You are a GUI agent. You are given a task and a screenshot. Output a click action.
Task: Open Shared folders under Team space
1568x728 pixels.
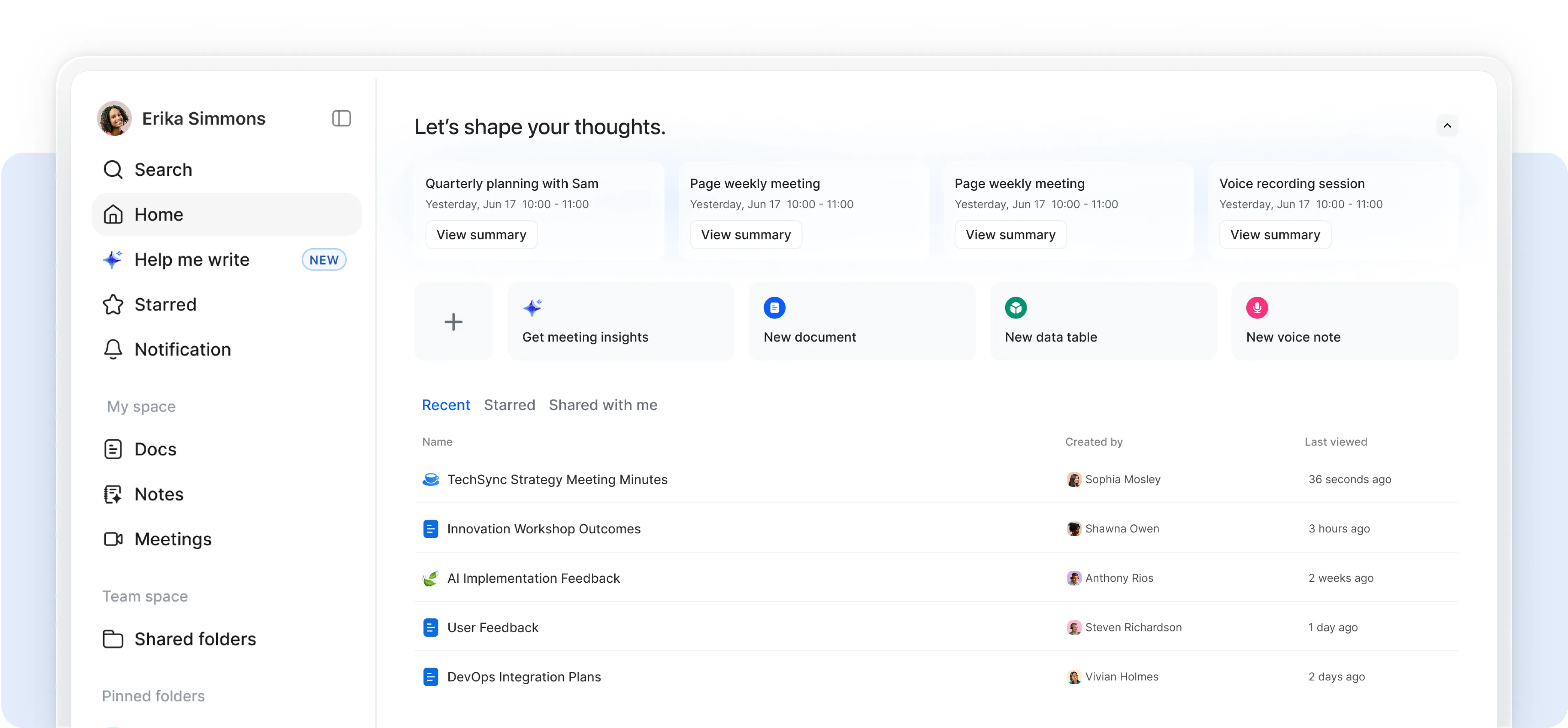coord(195,638)
